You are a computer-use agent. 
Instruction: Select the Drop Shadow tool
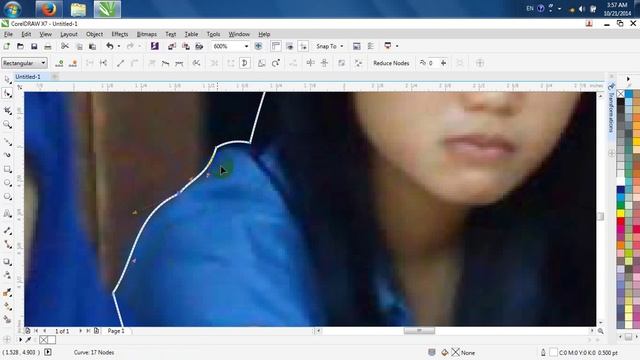[7, 262]
